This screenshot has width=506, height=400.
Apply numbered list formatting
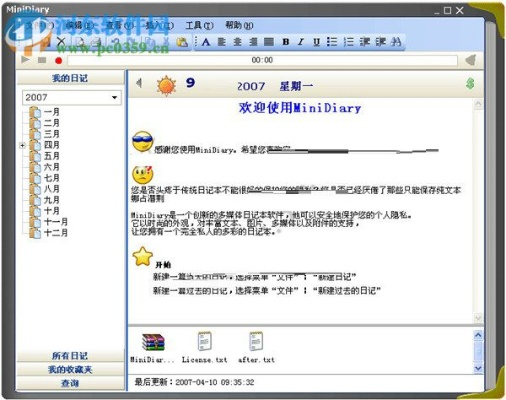click(x=348, y=42)
